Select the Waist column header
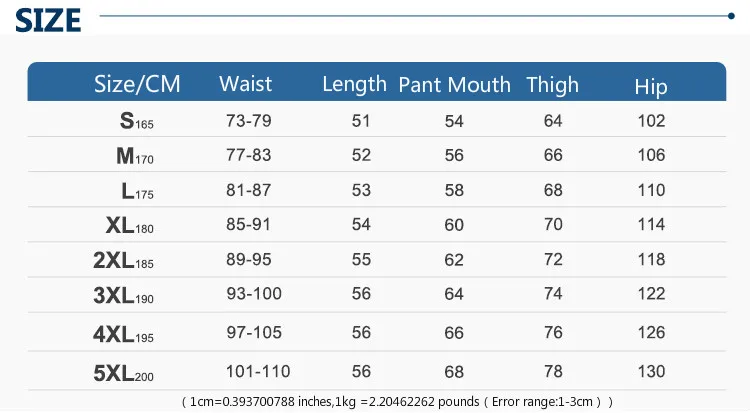Screen dimensions: 750x413 click(245, 83)
